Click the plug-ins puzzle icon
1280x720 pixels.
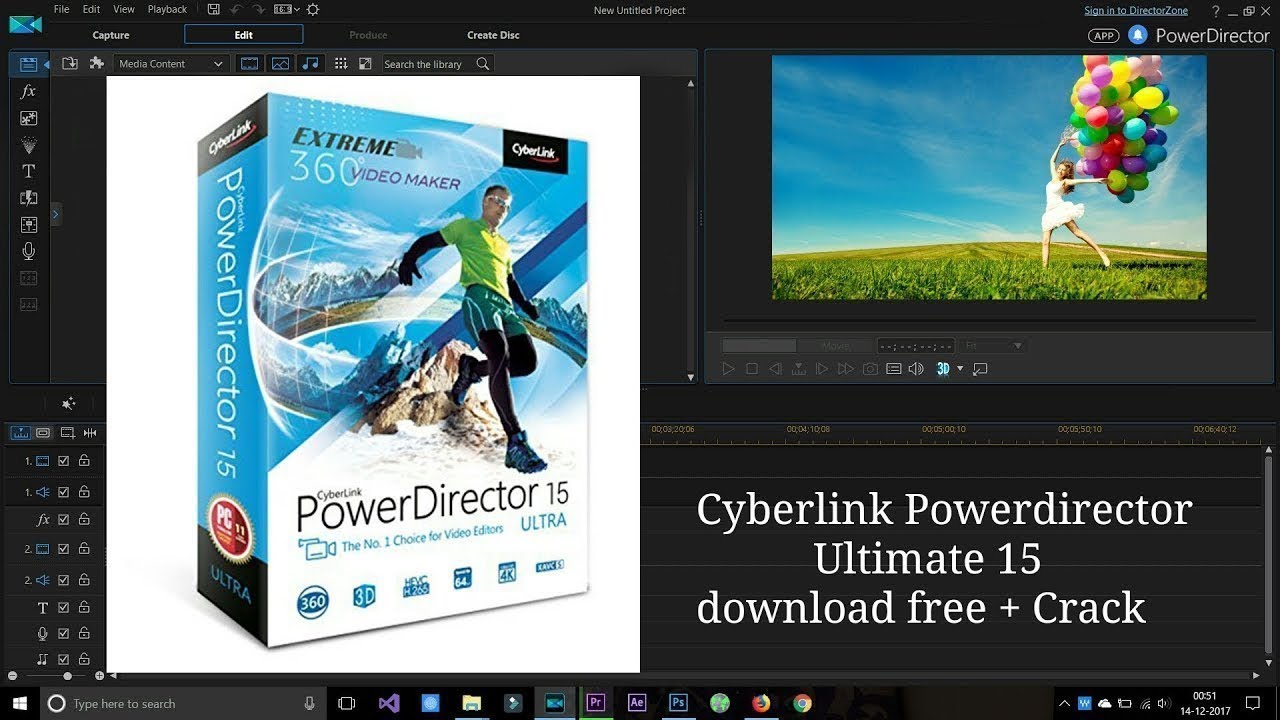point(97,63)
